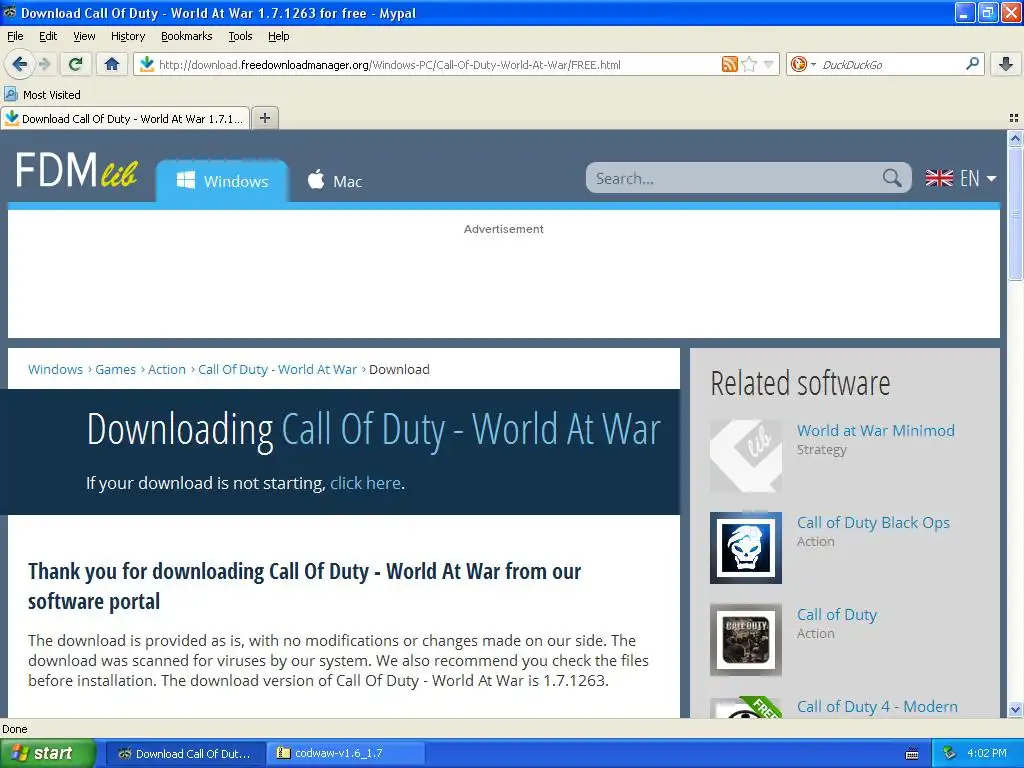1024x768 pixels.
Task: Click the Related software heading
Action: click(800, 383)
